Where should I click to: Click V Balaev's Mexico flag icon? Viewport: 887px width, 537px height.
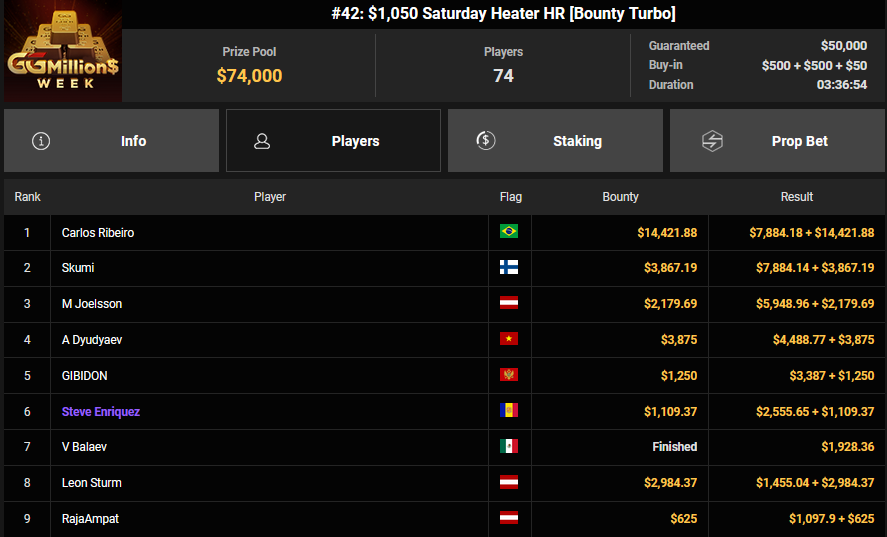pos(509,447)
